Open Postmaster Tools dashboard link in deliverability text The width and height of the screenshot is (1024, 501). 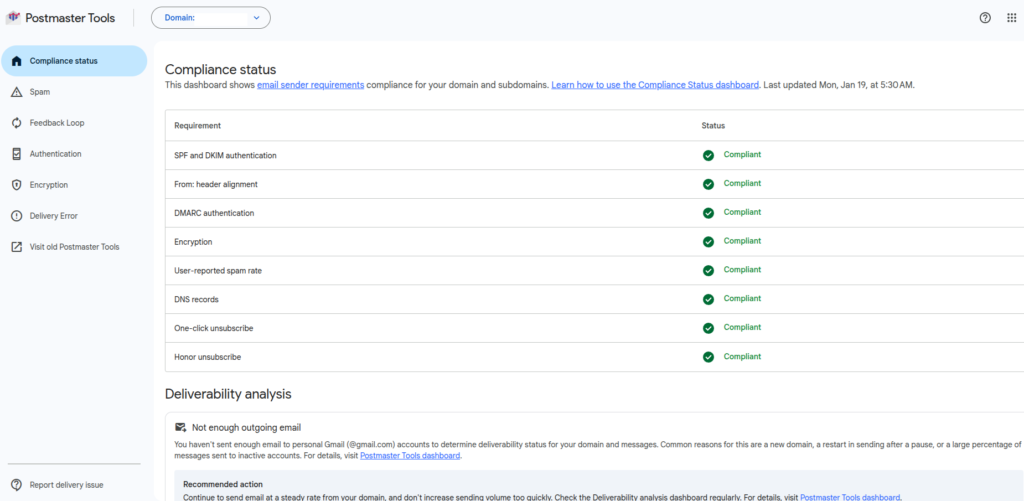(x=411, y=456)
